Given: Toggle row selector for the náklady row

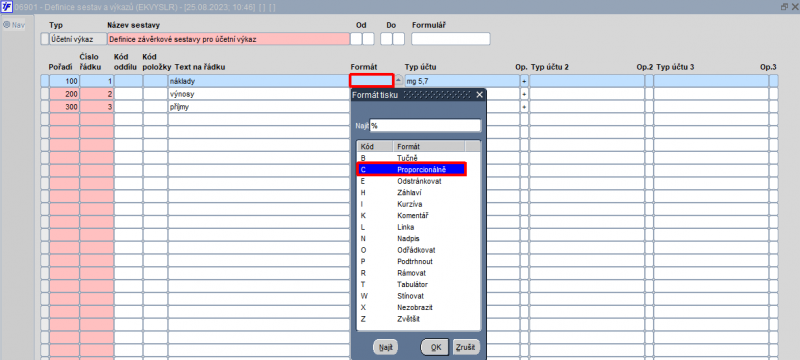Looking at the screenshot, I should [45, 81].
